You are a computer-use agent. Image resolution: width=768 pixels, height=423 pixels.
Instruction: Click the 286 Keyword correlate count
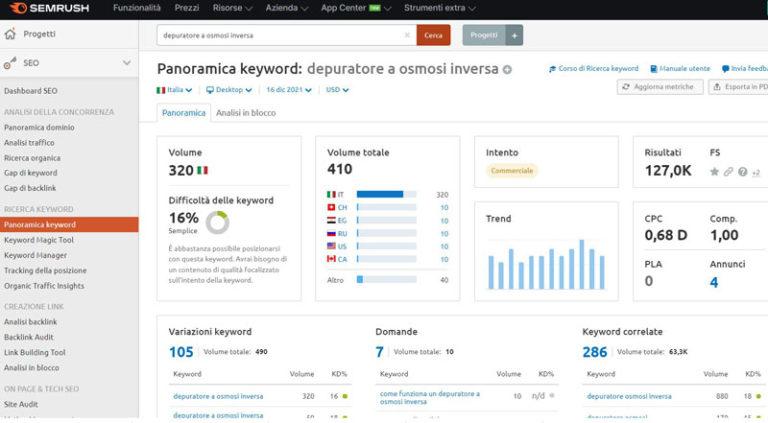[x=595, y=352]
